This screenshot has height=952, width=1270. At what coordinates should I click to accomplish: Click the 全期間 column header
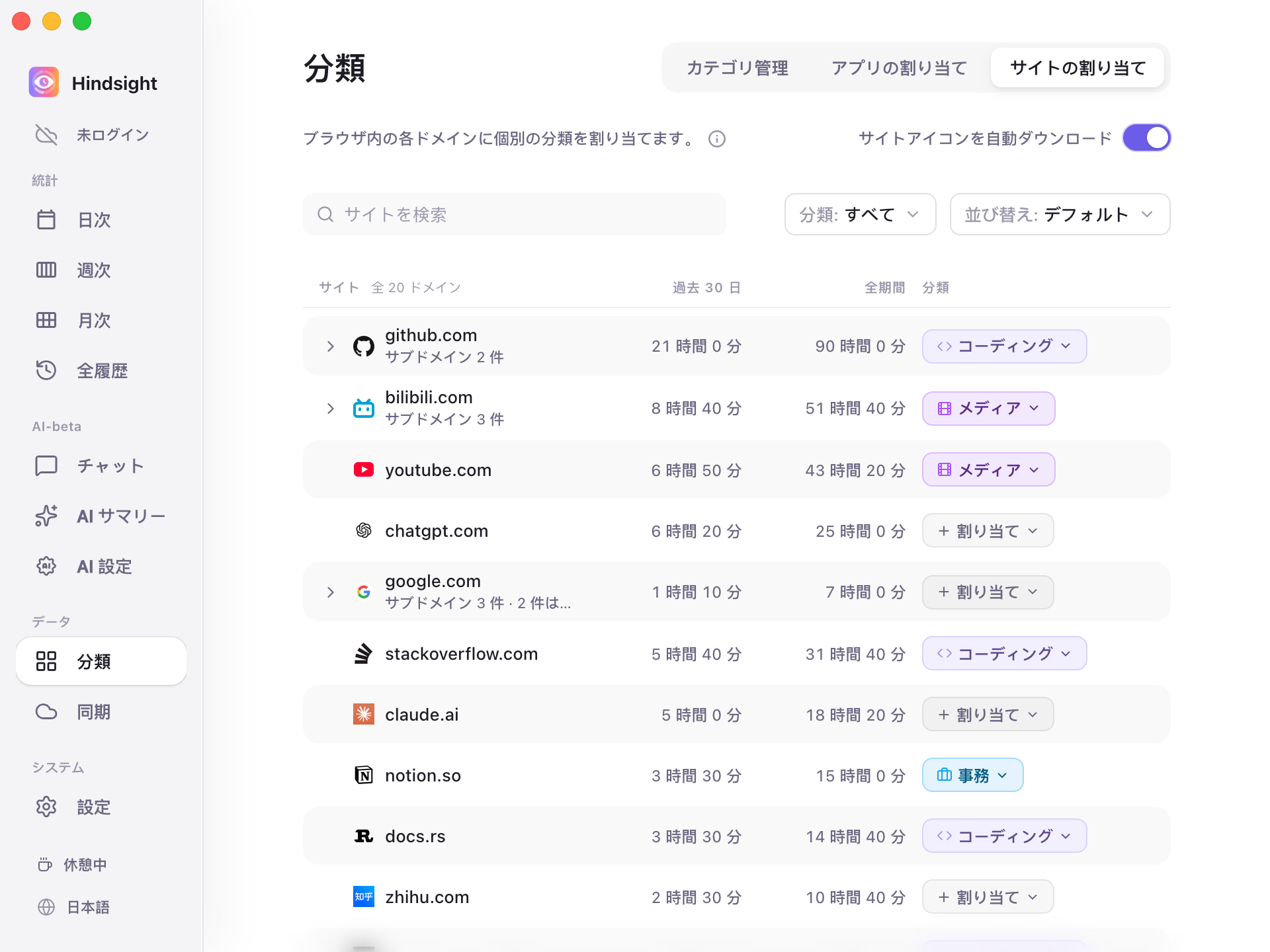point(885,288)
